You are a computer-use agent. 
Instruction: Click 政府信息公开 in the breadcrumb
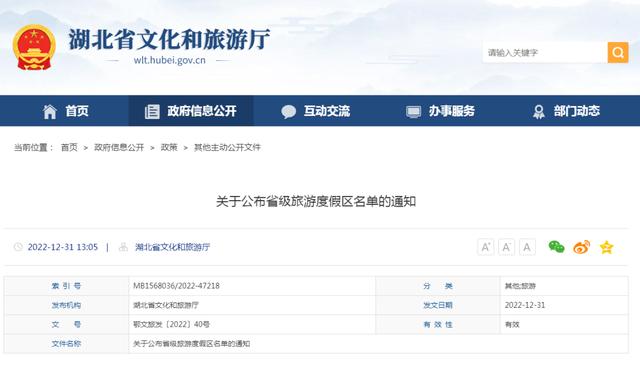point(119,147)
